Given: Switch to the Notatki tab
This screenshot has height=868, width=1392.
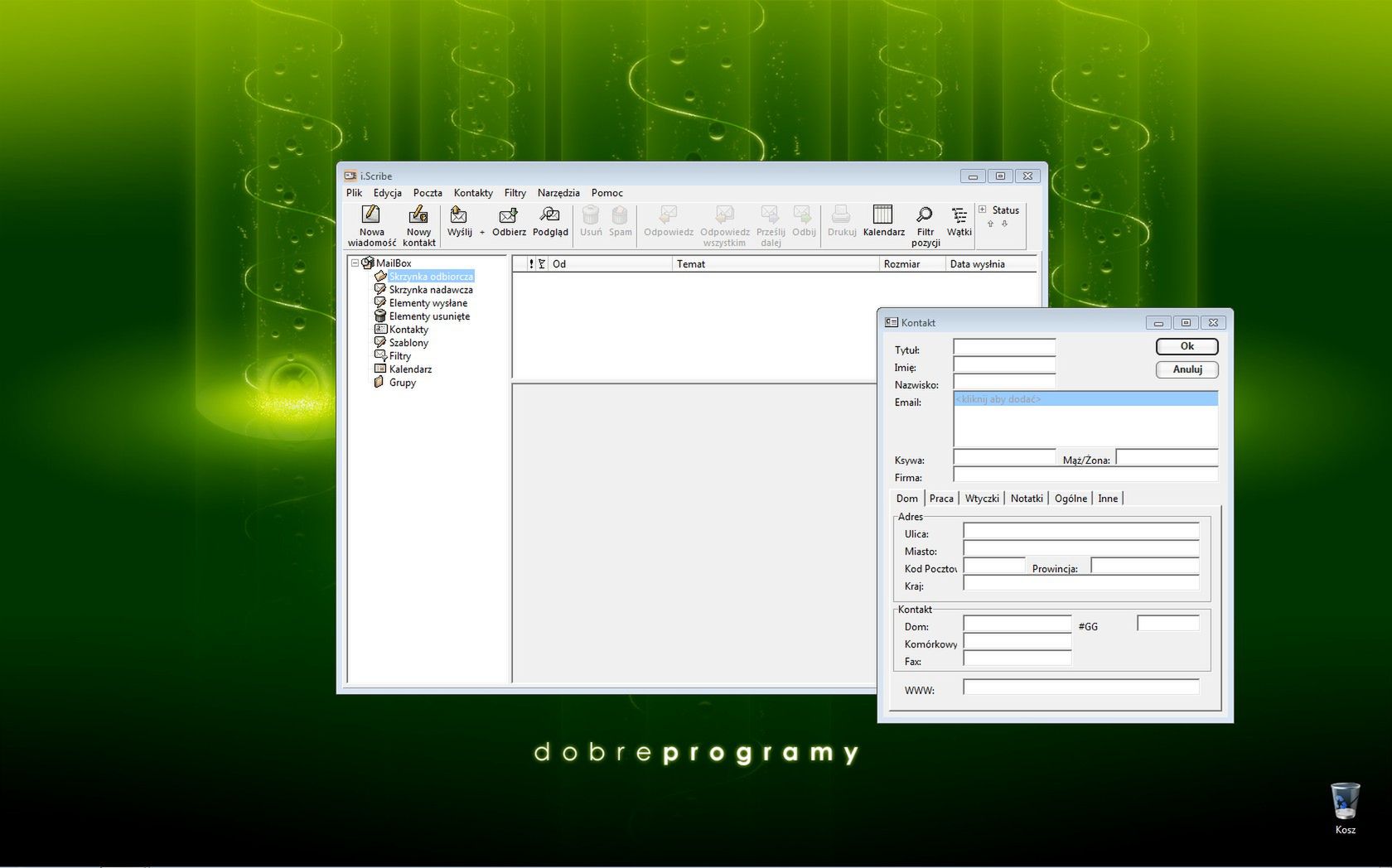Looking at the screenshot, I should pyautogui.click(x=1027, y=498).
